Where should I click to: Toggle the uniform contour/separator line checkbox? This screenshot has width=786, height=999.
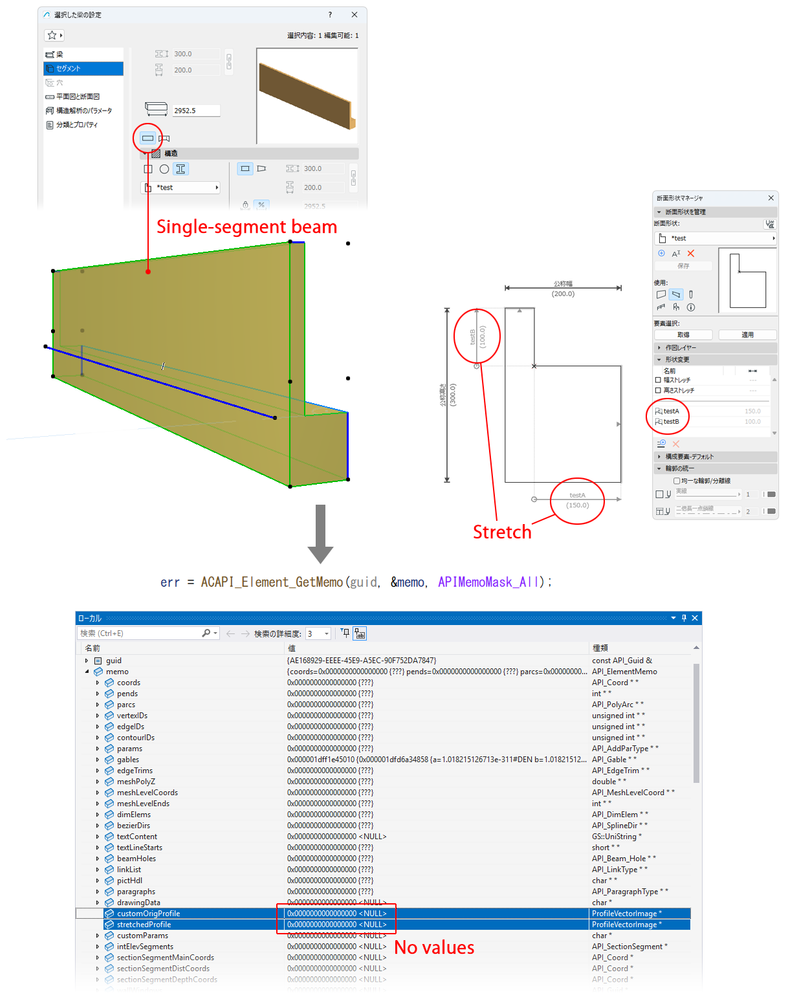676,481
